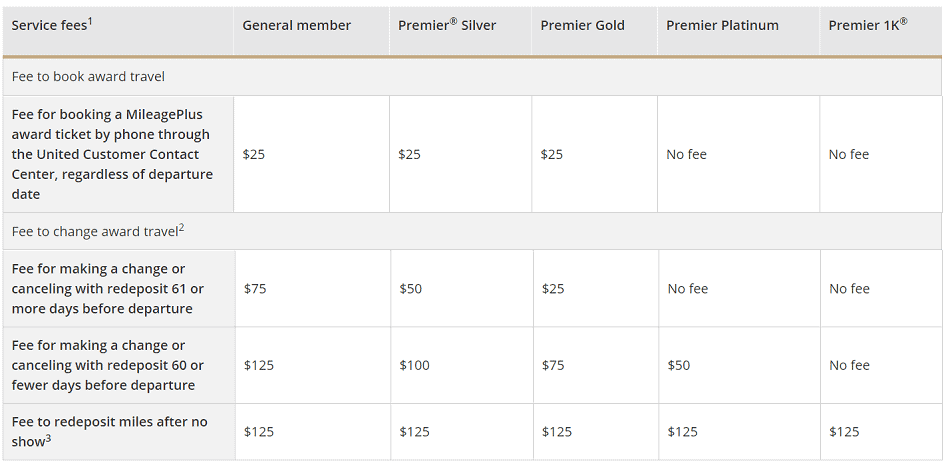Click the Premier Silver column header

pyautogui.click(x=447, y=25)
